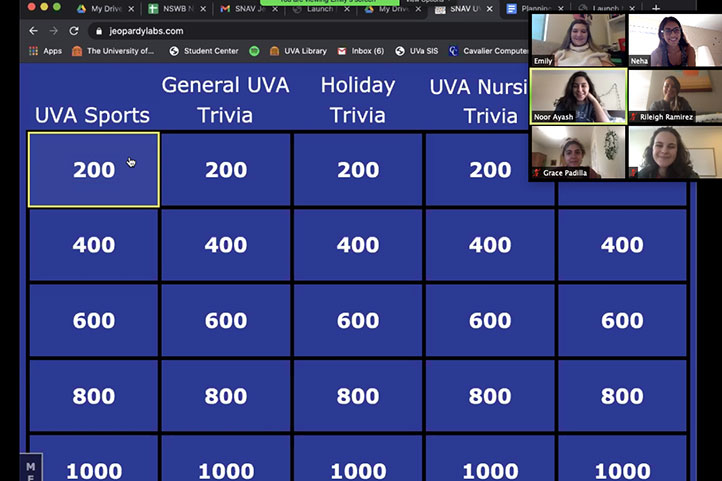Choose Holiday Trivia for 600
Viewport: 722px width, 481px height.
[x=358, y=320]
